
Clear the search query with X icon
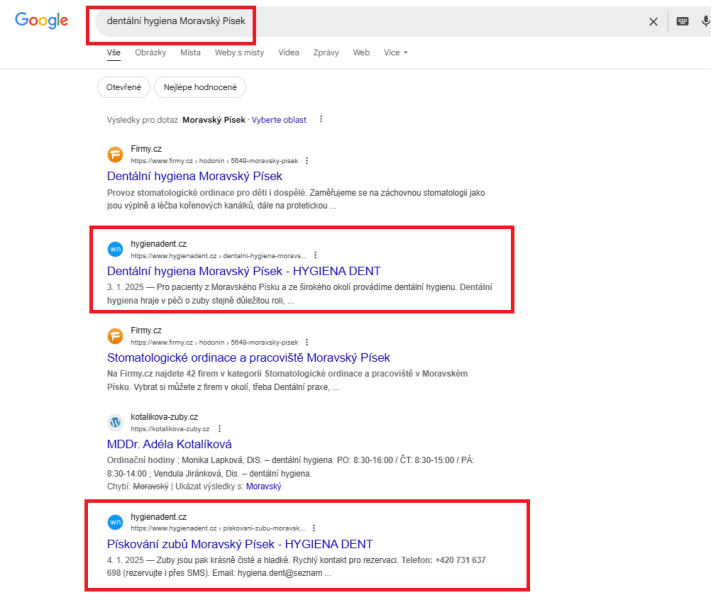(x=653, y=21)
